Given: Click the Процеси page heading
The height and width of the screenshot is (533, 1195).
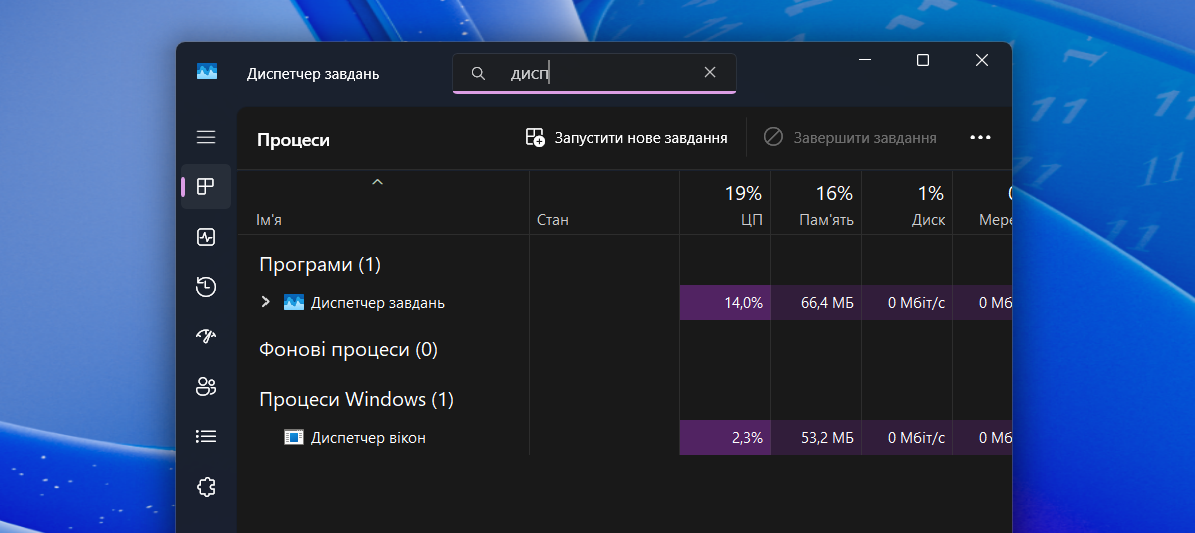Looking at the screenshot, I should pyautogui.click(x=293, y=140).
